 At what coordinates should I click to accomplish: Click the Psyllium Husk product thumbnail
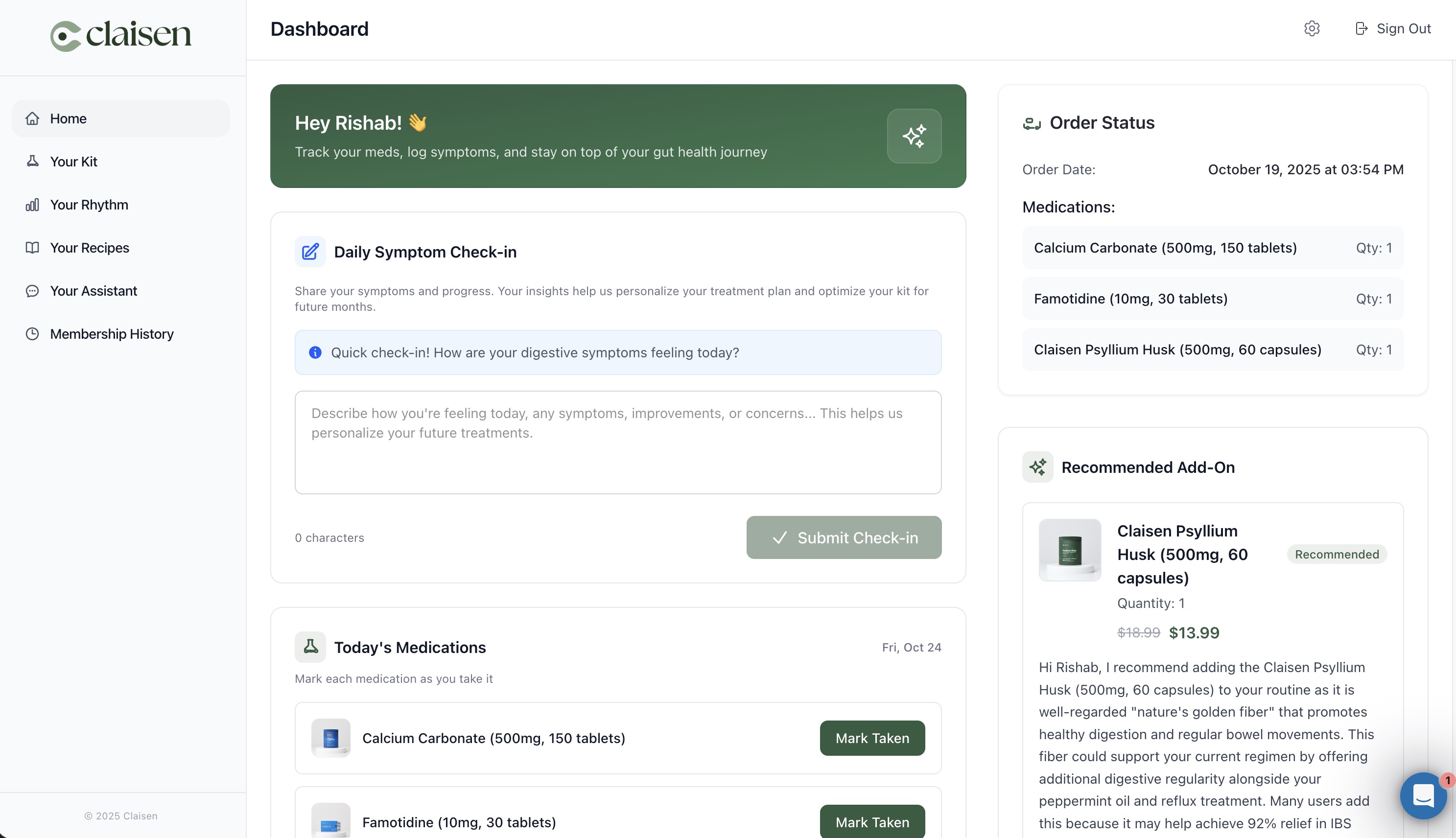pyautogui.click(x=1069, y=550)
